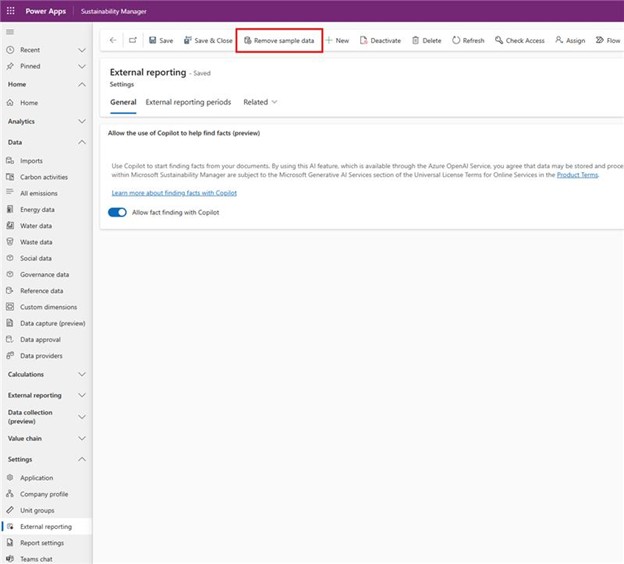Click the Save button in toolbar

tap(161, 40)
